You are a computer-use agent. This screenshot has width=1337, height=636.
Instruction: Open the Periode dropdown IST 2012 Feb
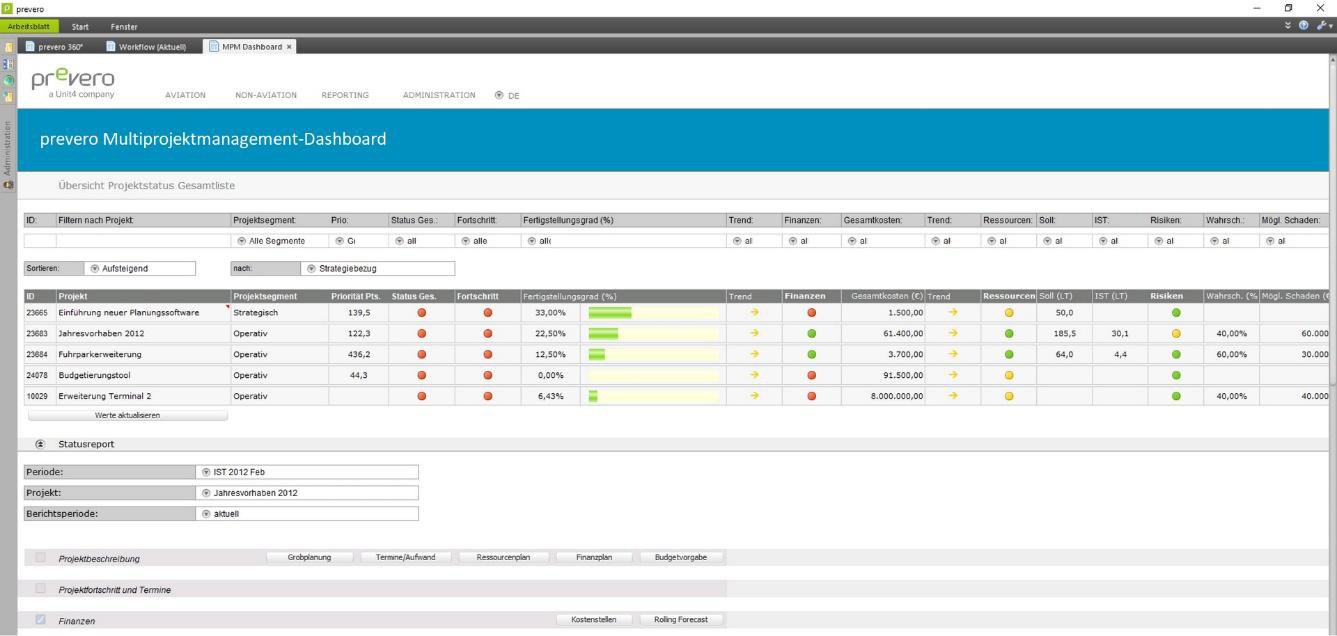click(x=307, y=472)
